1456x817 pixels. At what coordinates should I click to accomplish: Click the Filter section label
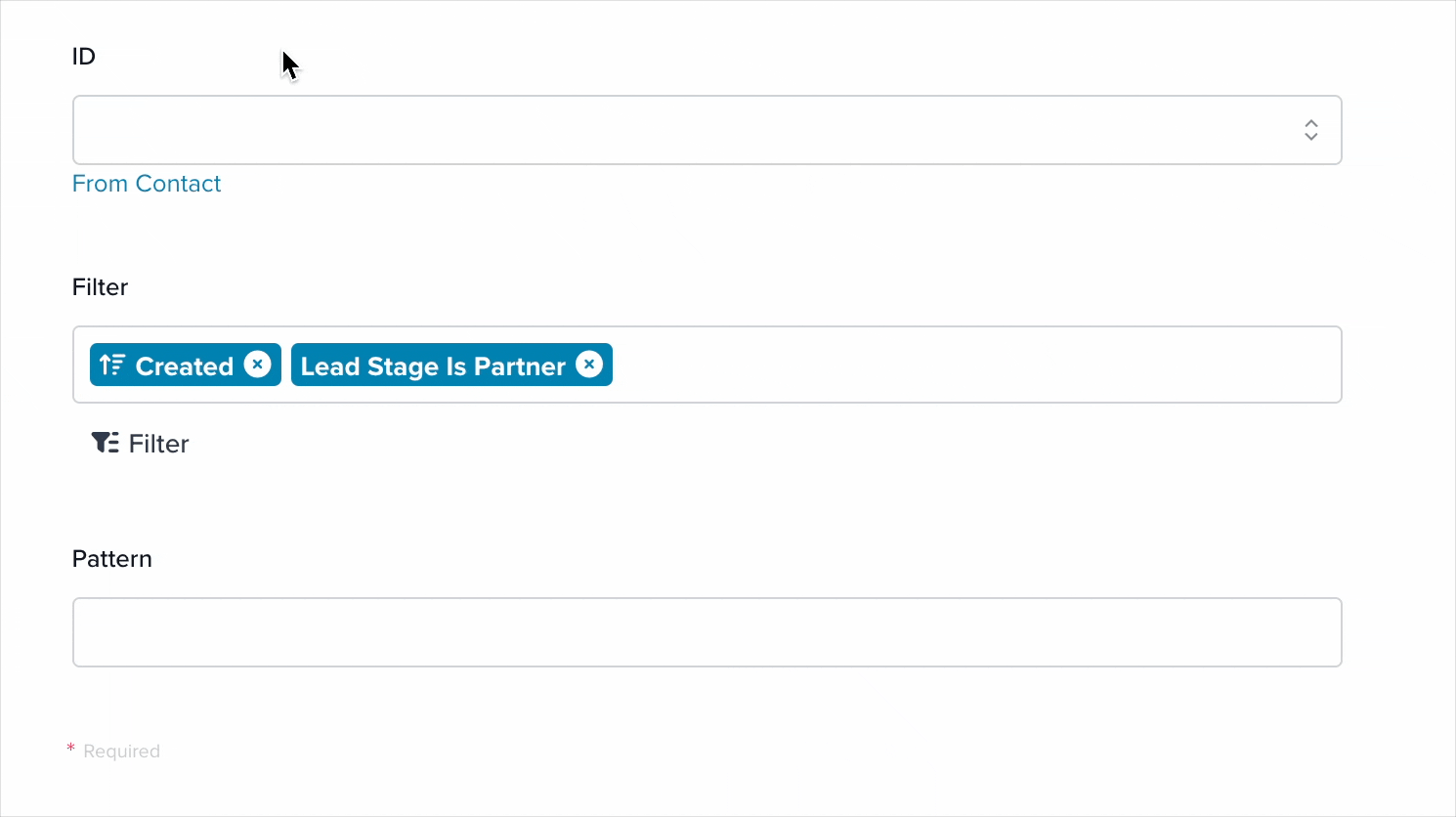click(100, 287)
